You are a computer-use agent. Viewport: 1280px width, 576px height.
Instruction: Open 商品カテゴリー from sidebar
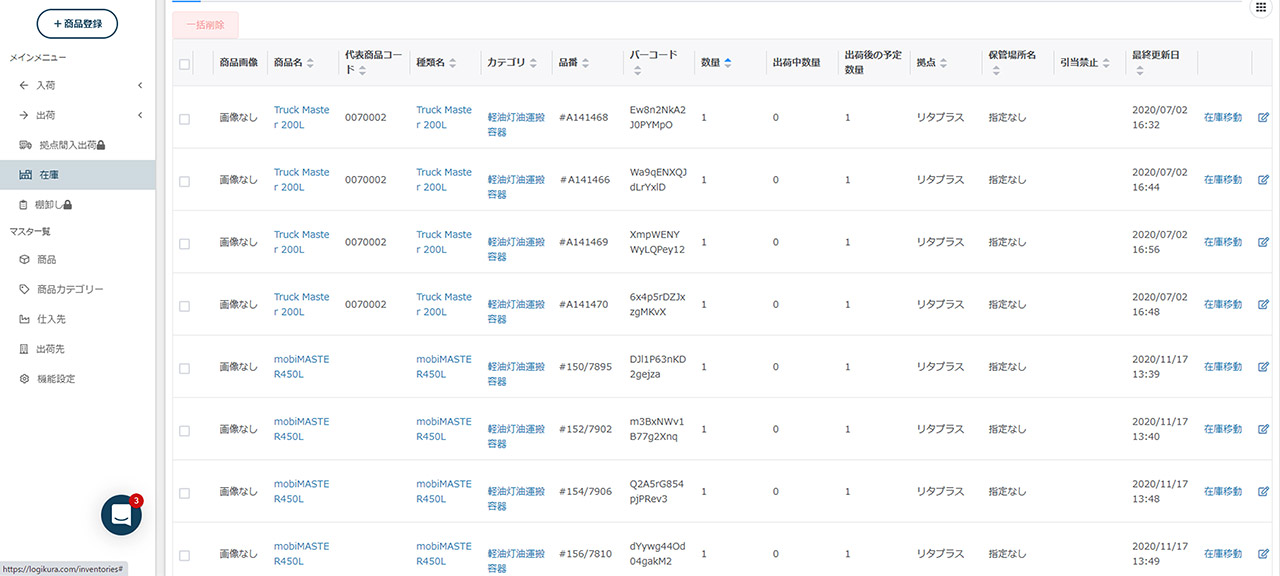click(69, 289)
